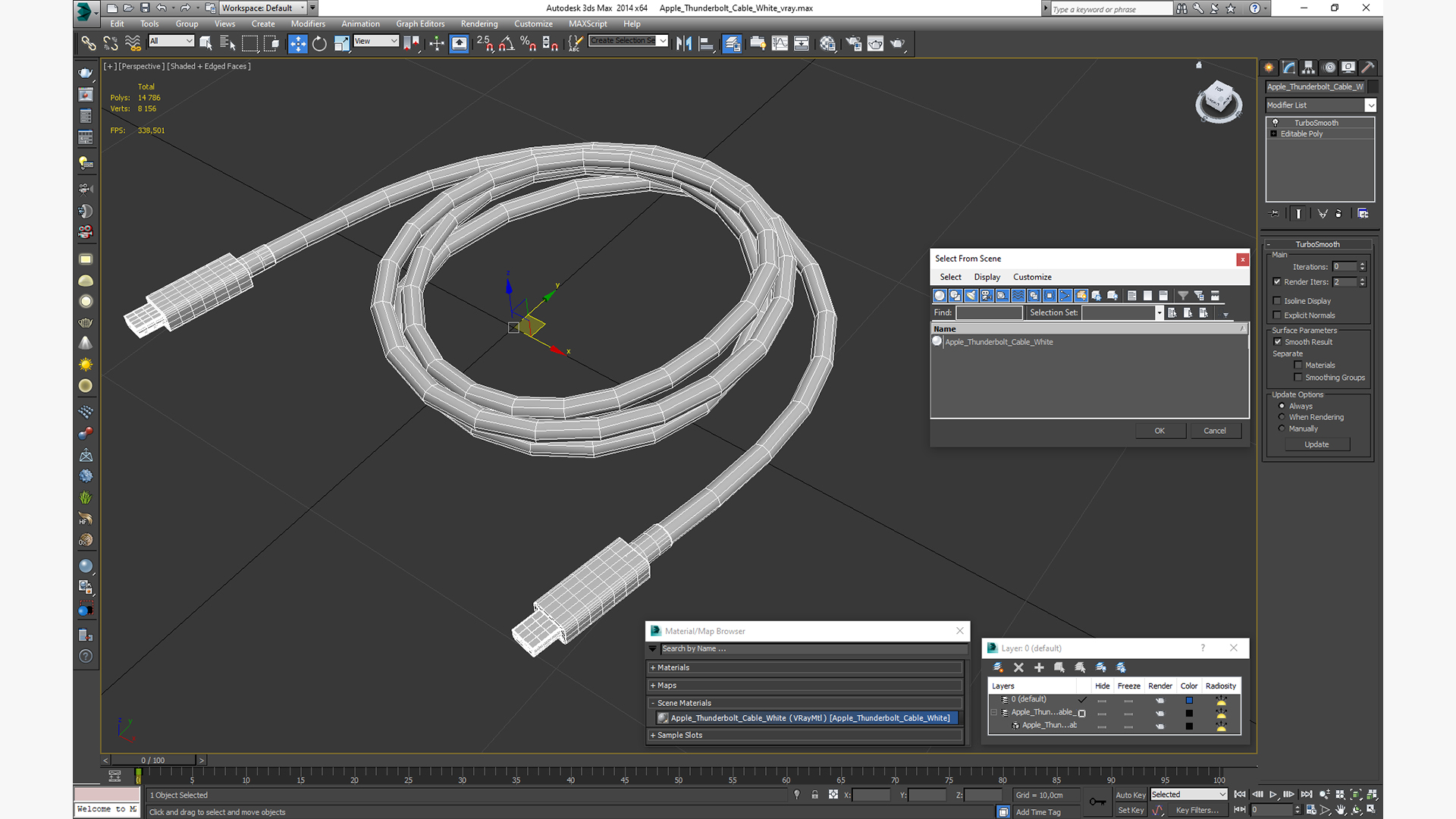Open Key Filters dialog
The image size is (1456, 819).
click(x=1197, y=810)
